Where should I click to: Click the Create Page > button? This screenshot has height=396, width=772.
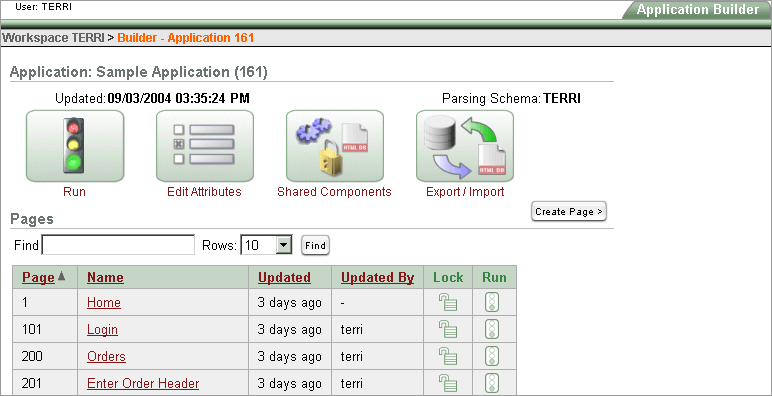click(569, 212)
